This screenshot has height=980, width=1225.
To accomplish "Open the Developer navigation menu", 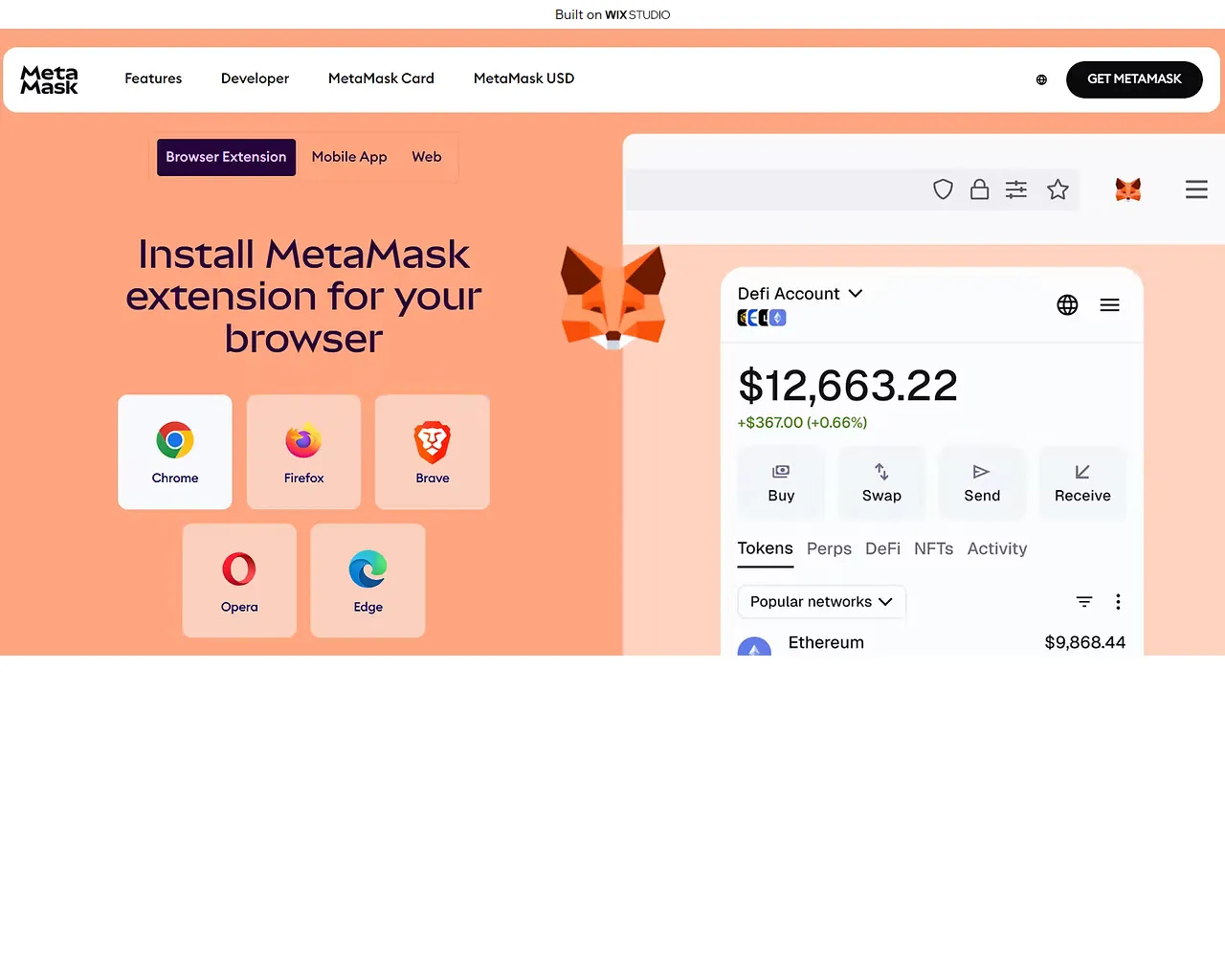I will click(255, 78).
